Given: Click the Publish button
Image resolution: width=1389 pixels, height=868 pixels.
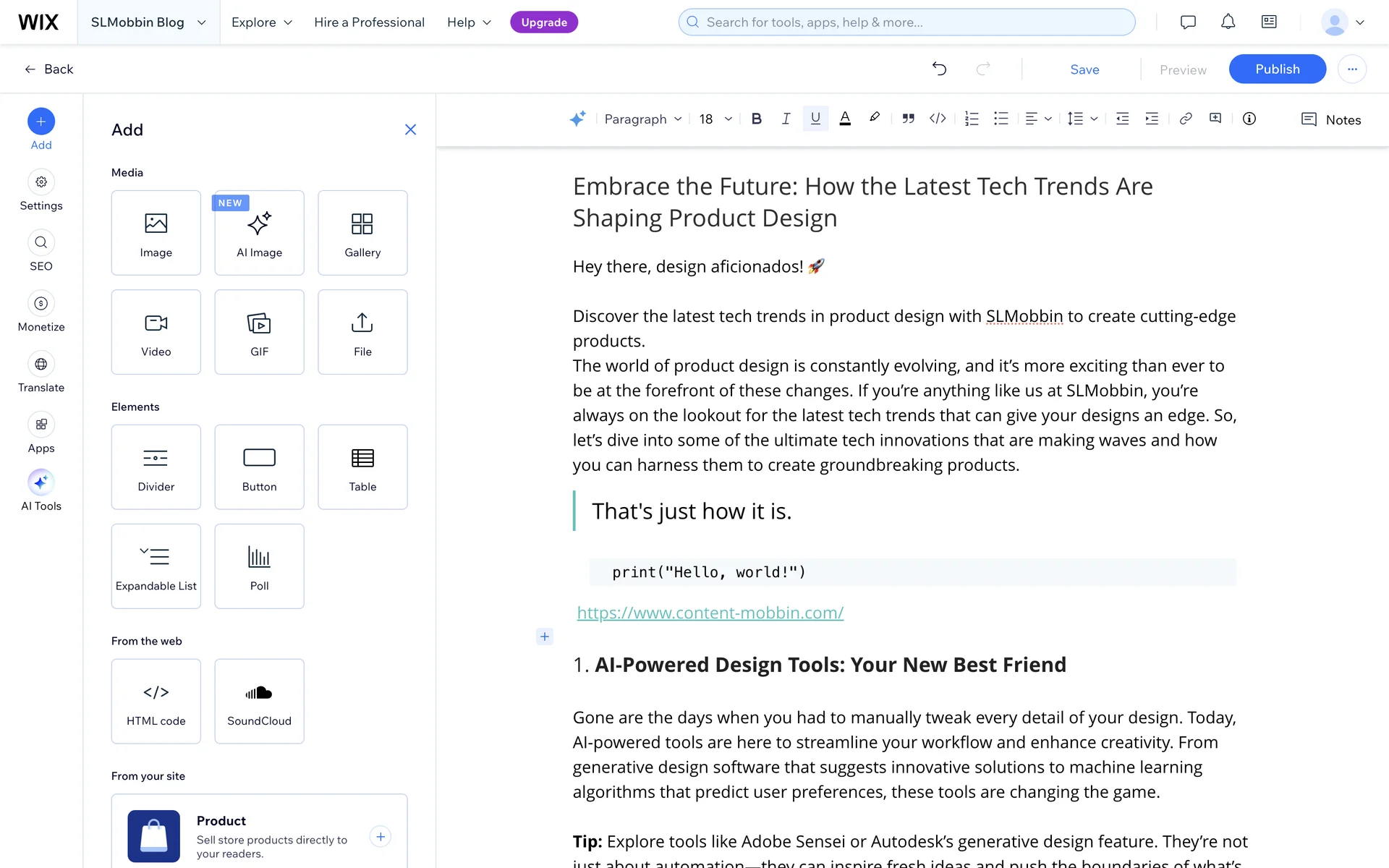Looking at the screenshot, I should tap(1277, 69).
